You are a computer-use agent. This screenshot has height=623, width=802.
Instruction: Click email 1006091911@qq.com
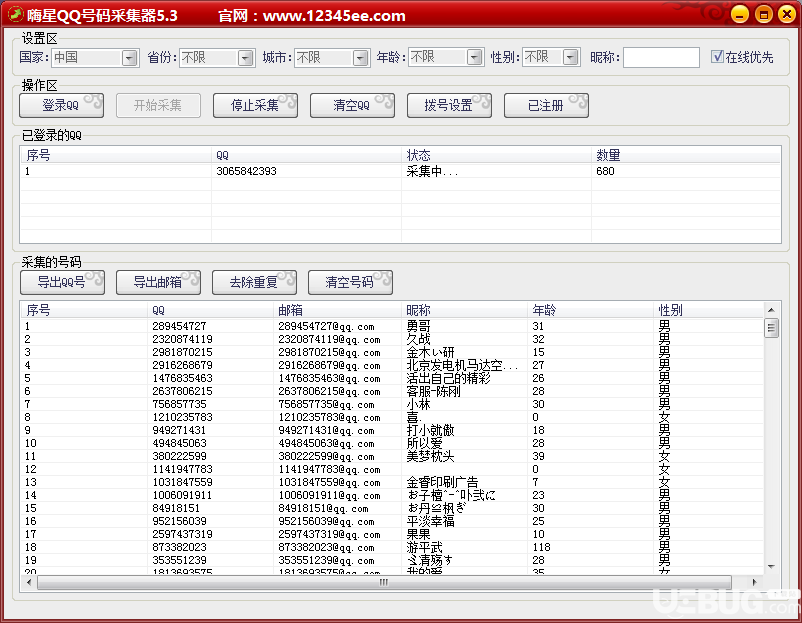(x=329, y=495)
